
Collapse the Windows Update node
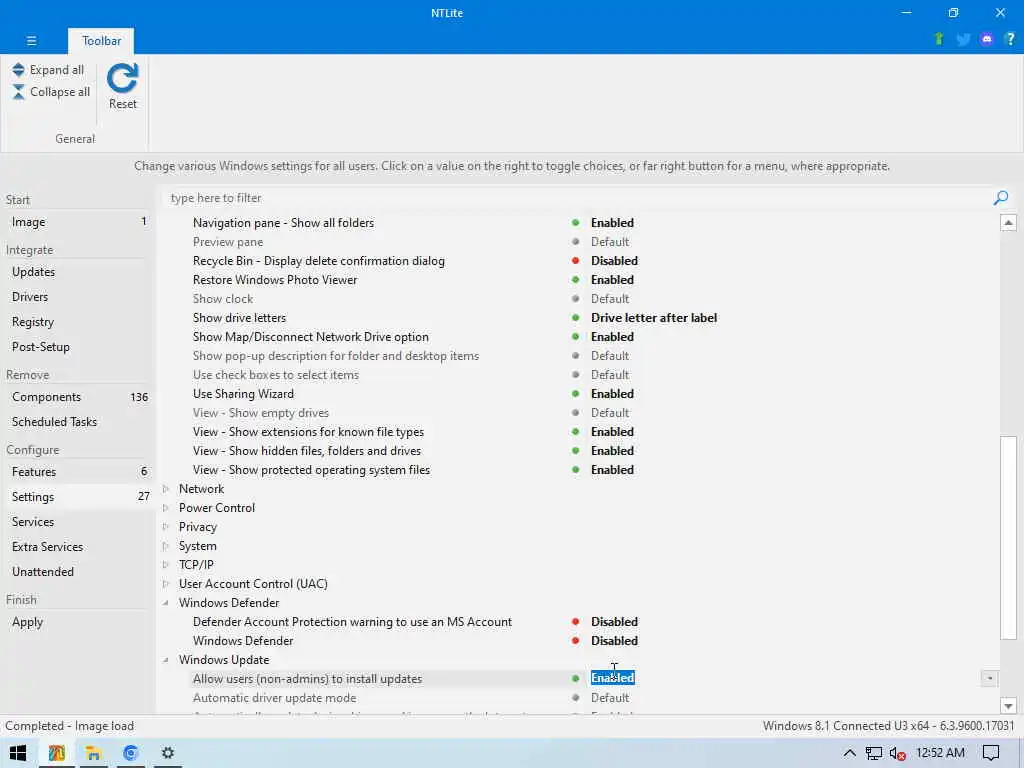[x=166, y=660]
